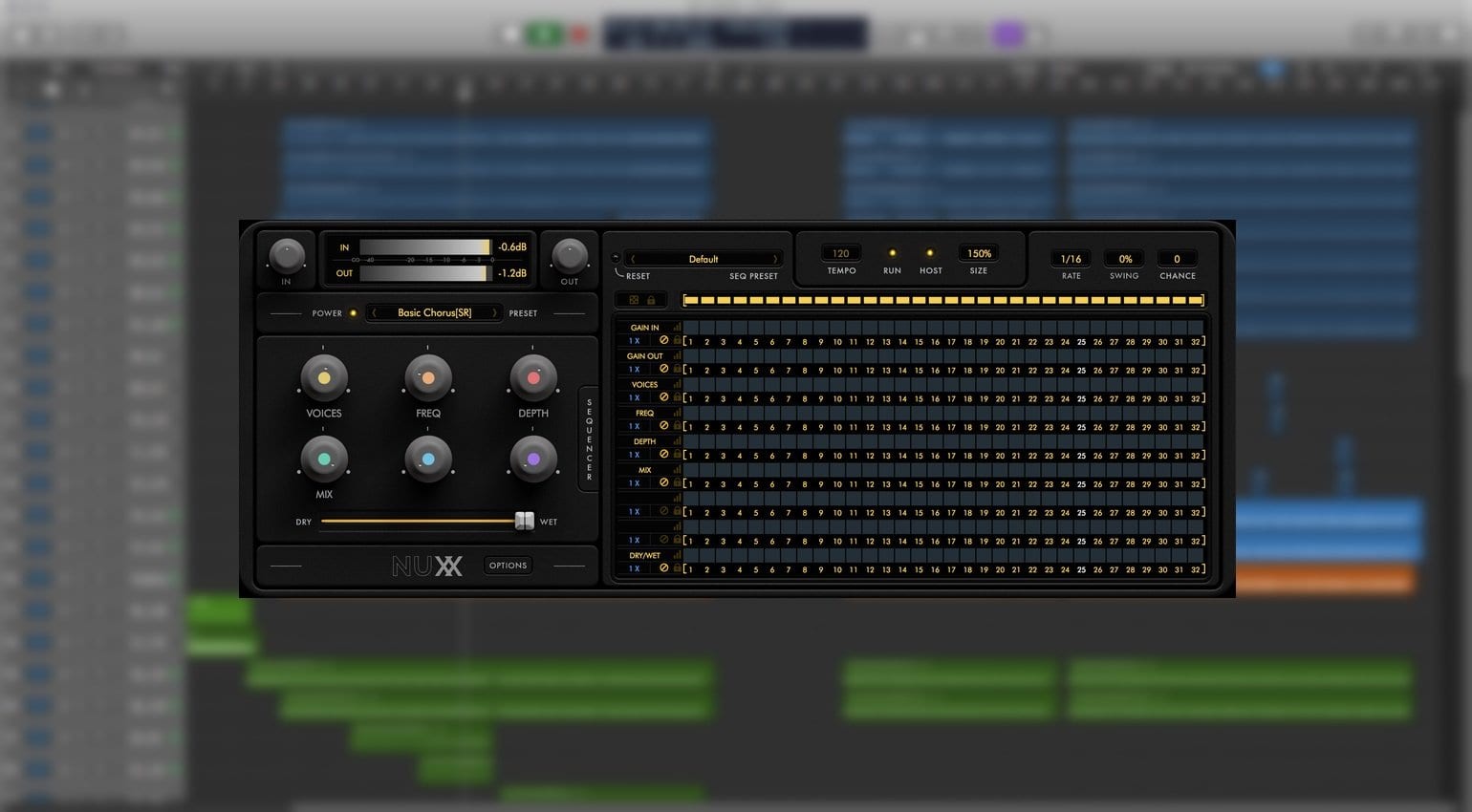The height and width of the screenshot is (812, 1472).
Task: Click the IN level meter bar
Action: point(425,247)
